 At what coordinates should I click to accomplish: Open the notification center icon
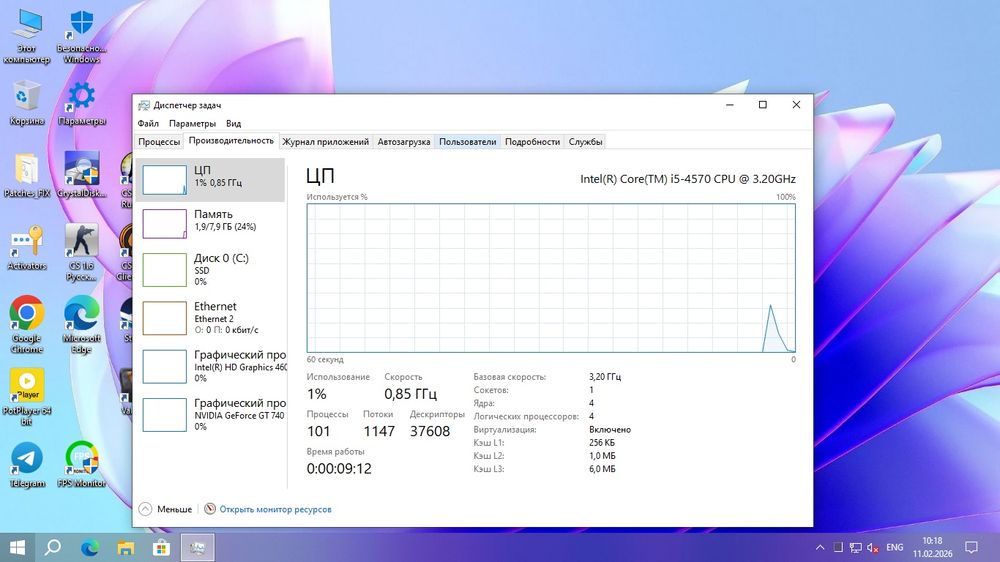[x=971, y=547]
